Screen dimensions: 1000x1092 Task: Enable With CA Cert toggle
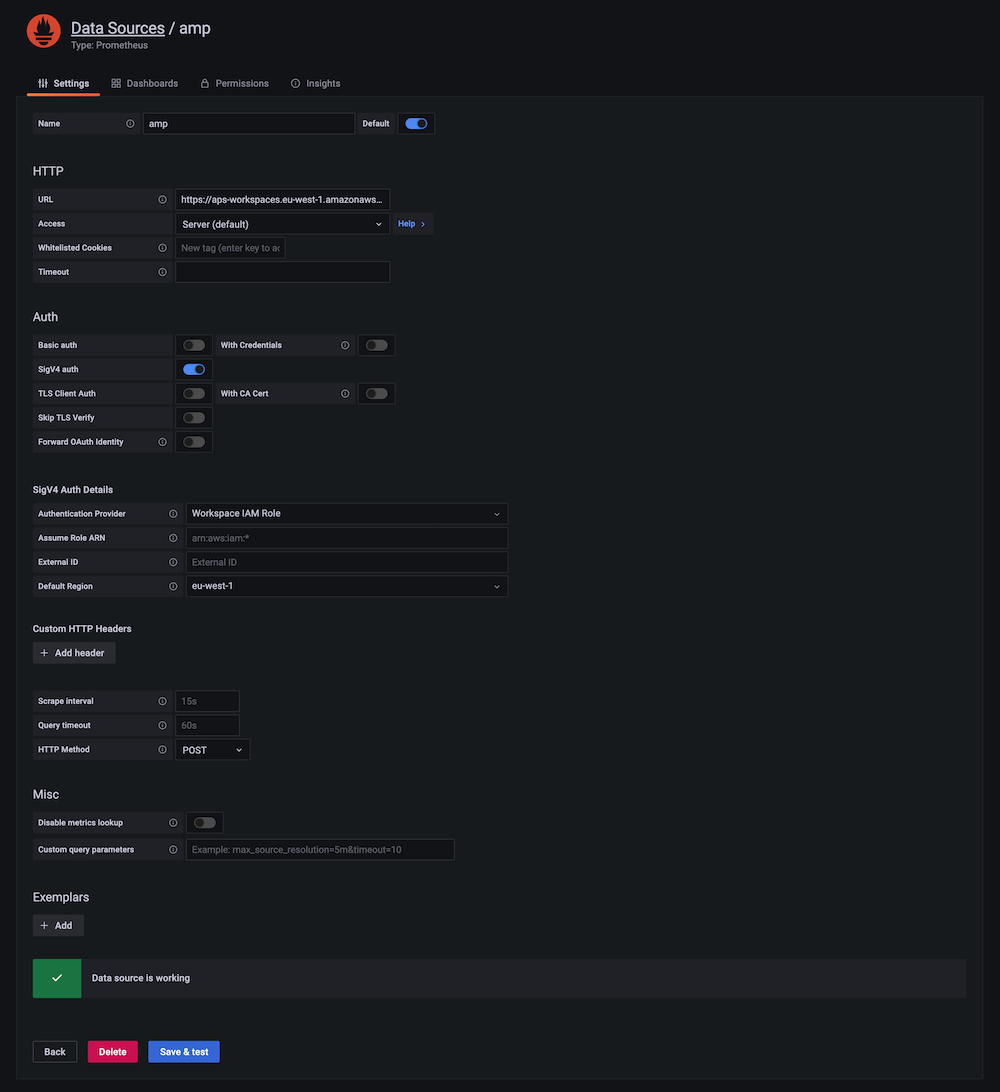(377, 393)
